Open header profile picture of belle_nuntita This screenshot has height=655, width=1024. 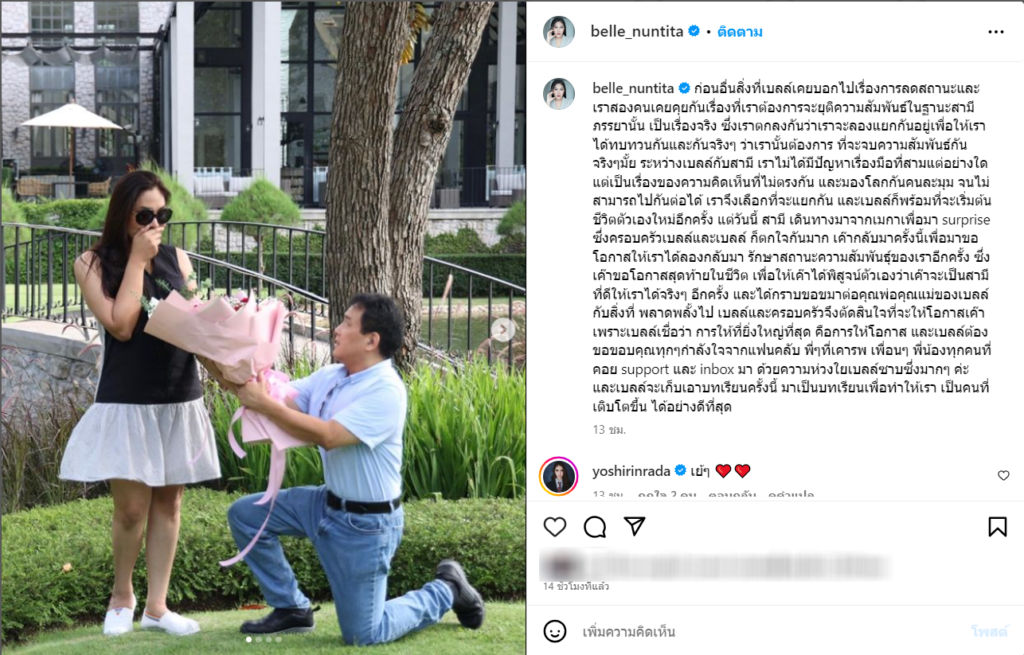pyautogui.click(x=559, y=32)
